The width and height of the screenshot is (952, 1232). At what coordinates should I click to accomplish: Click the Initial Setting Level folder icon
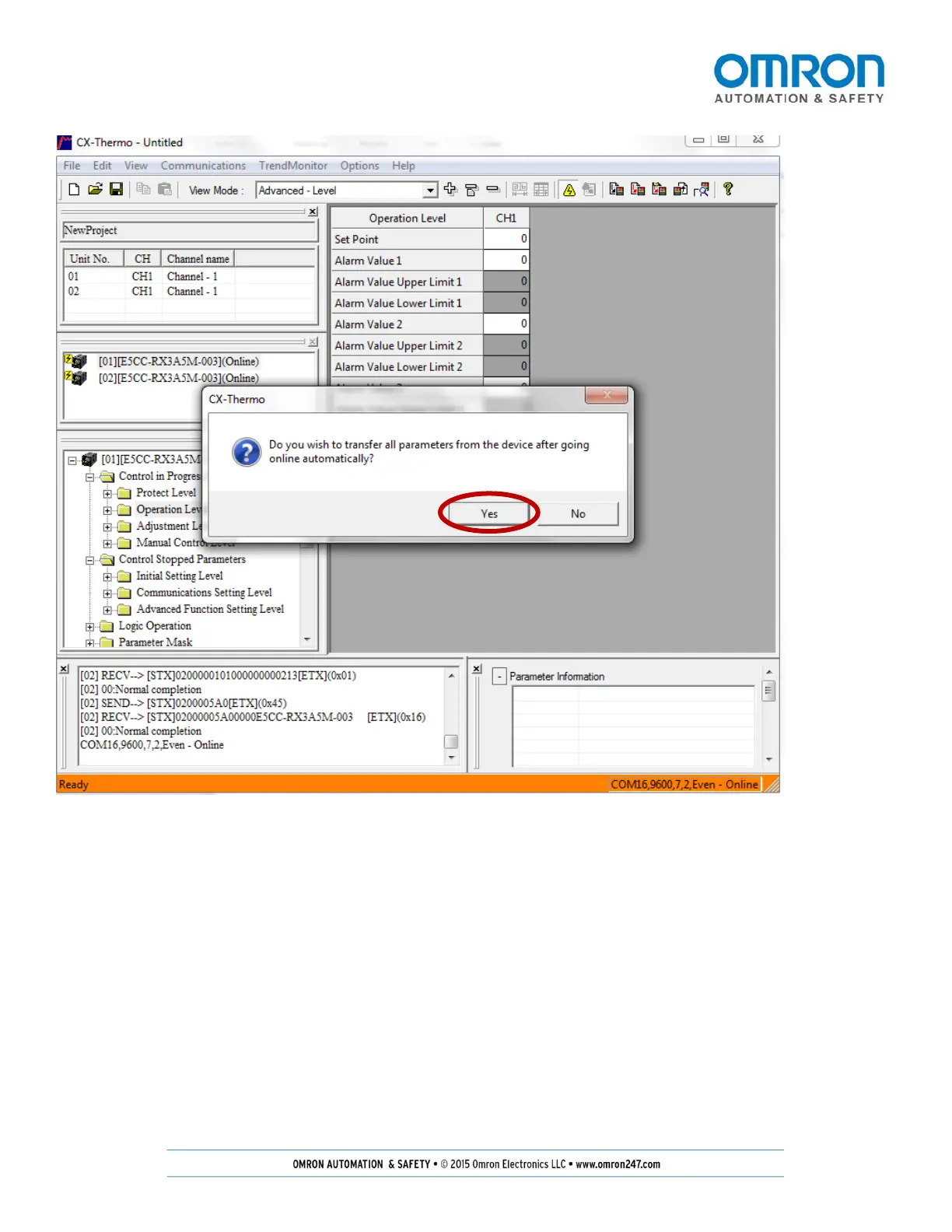[x=124, y=576]
